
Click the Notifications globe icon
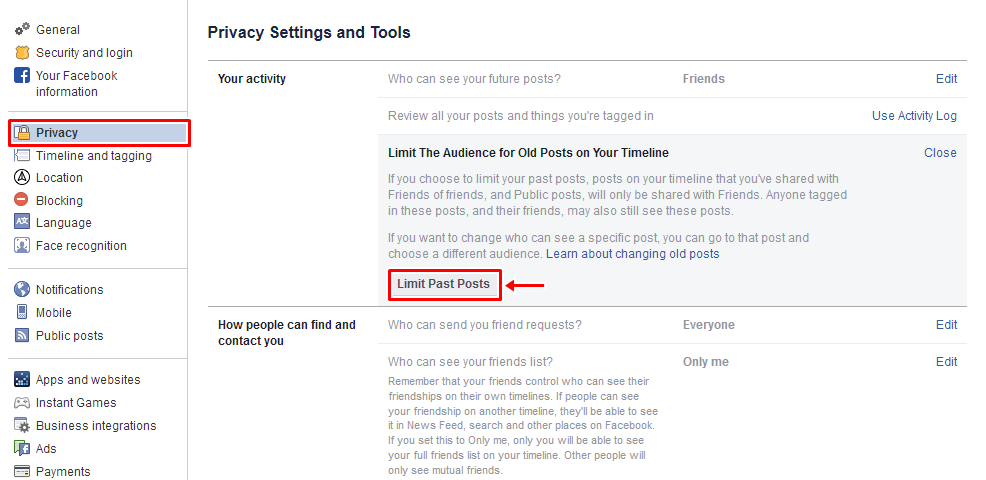tap(22, 289)
